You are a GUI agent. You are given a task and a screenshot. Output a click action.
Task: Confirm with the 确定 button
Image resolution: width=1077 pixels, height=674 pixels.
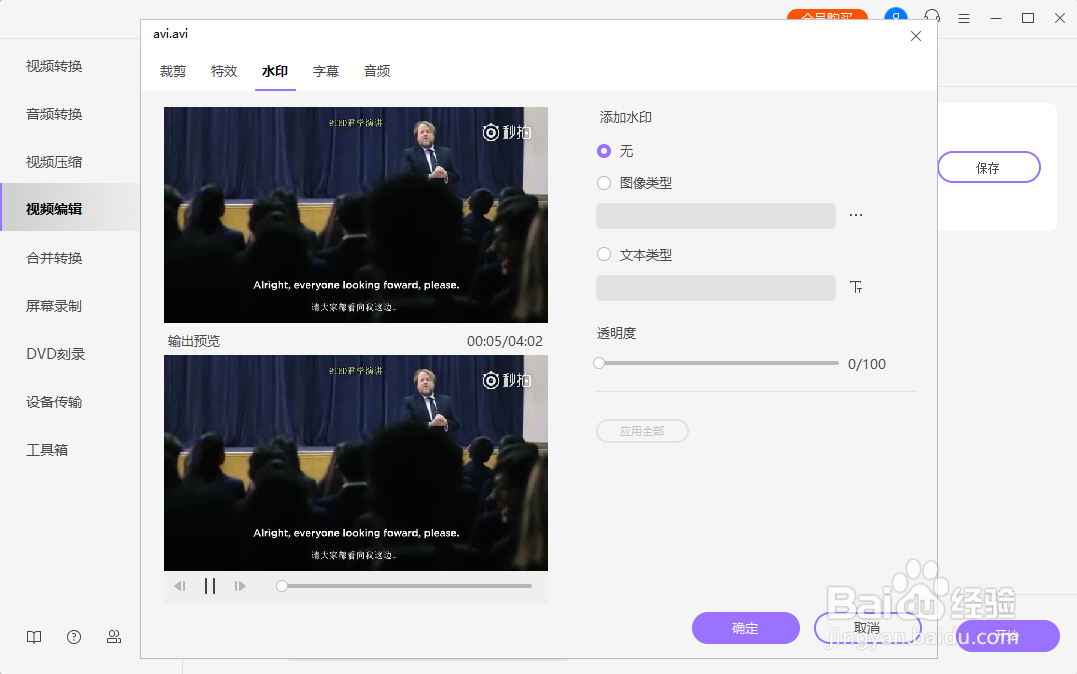[x=745, y=628]
